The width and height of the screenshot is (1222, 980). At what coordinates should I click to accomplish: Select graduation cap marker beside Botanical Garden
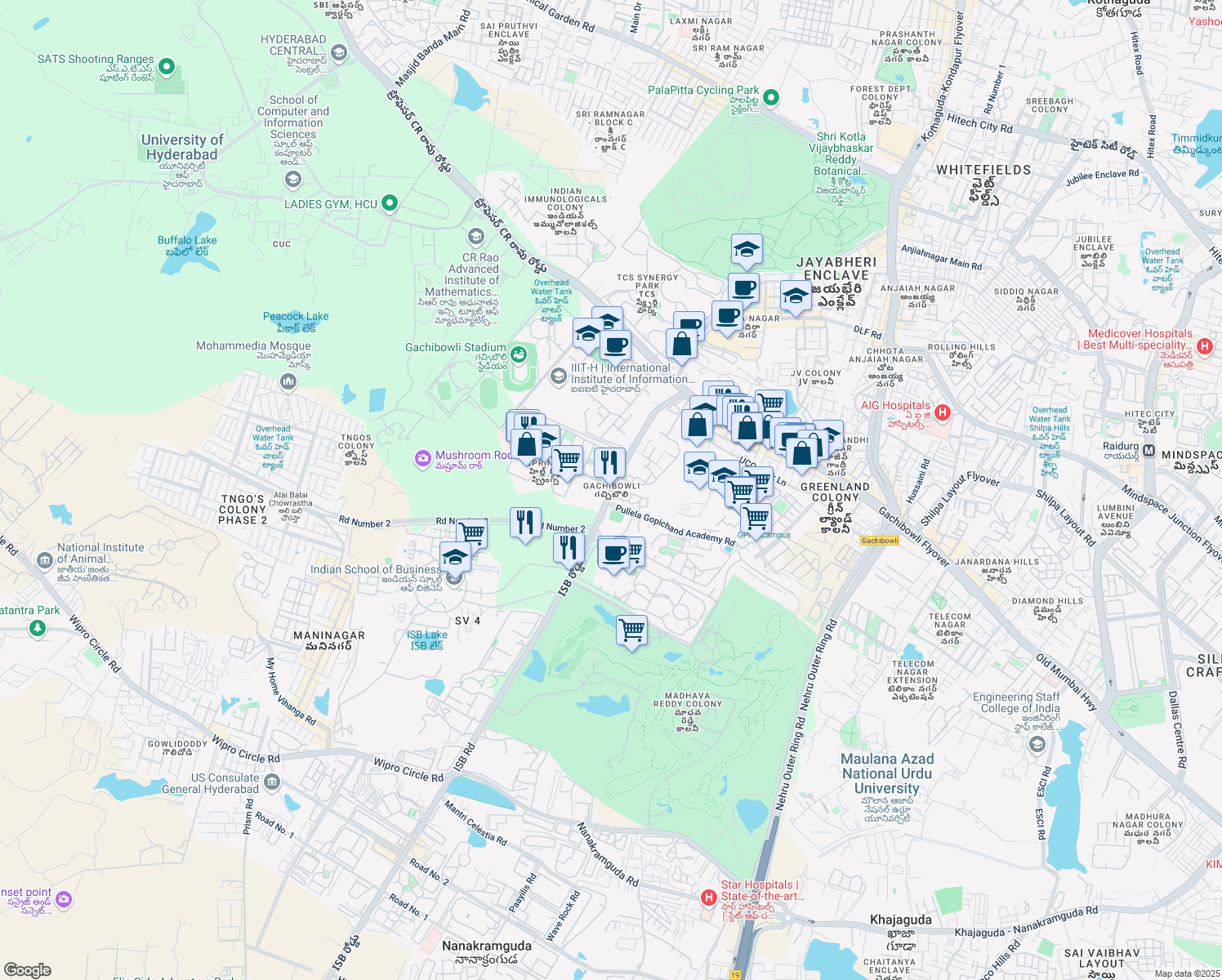[747, 250]
